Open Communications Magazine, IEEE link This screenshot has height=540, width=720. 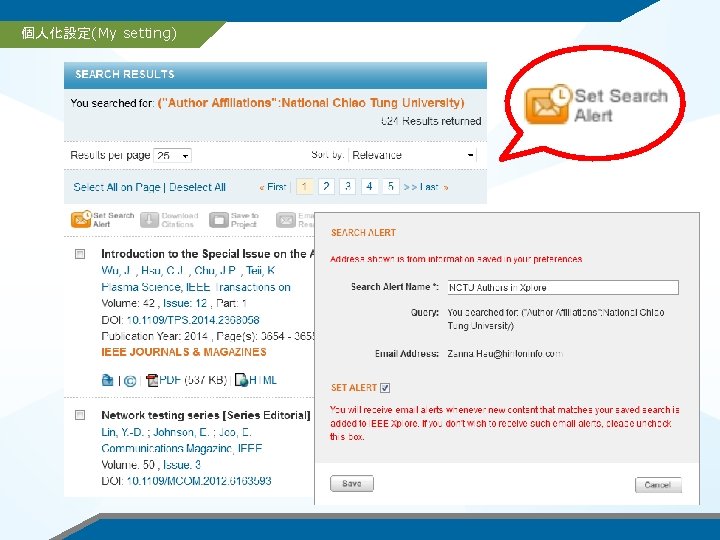pos(181,449)
